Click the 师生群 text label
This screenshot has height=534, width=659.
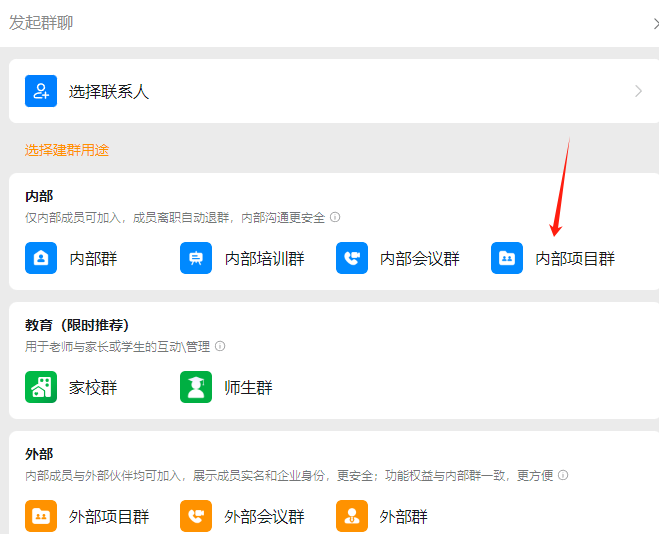pyautogui.click(x=248, y=388)
